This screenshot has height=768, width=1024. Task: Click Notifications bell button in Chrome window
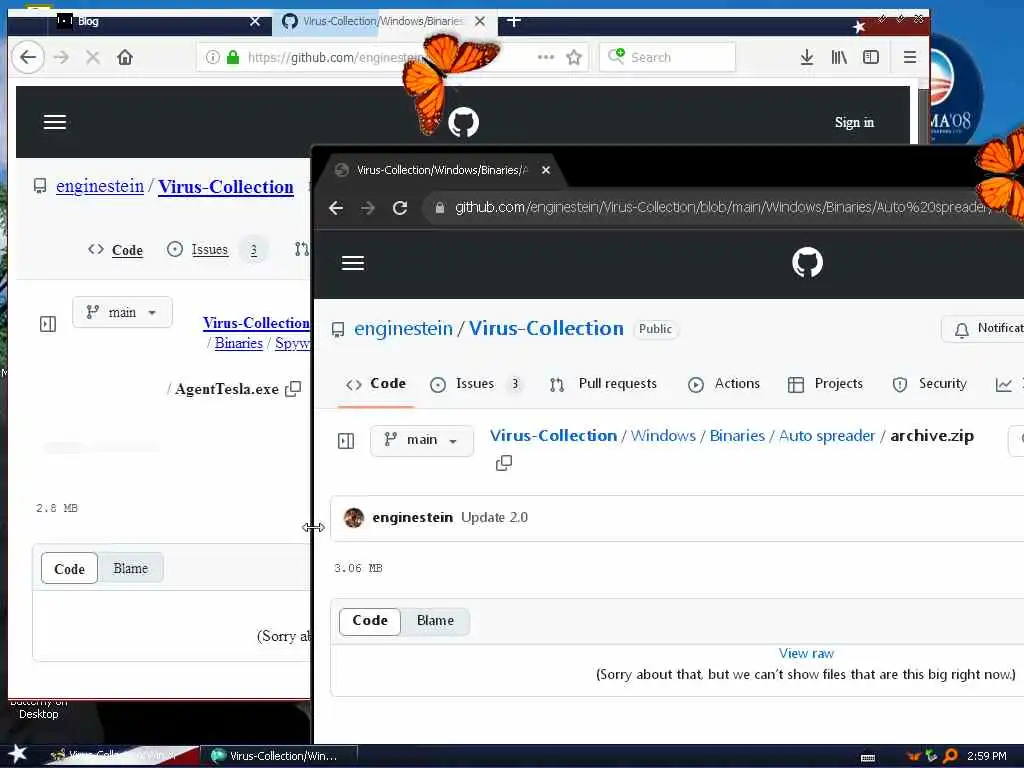(983, 328)
